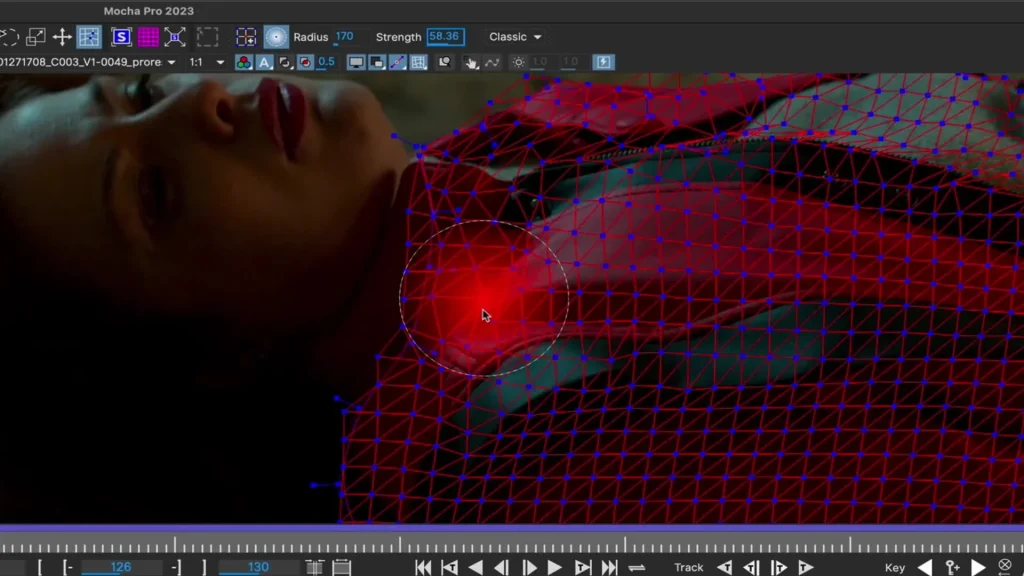Click the add-point mesh icon
Viewport: 1024px width, 576px height.
click(x=246, y=36)
